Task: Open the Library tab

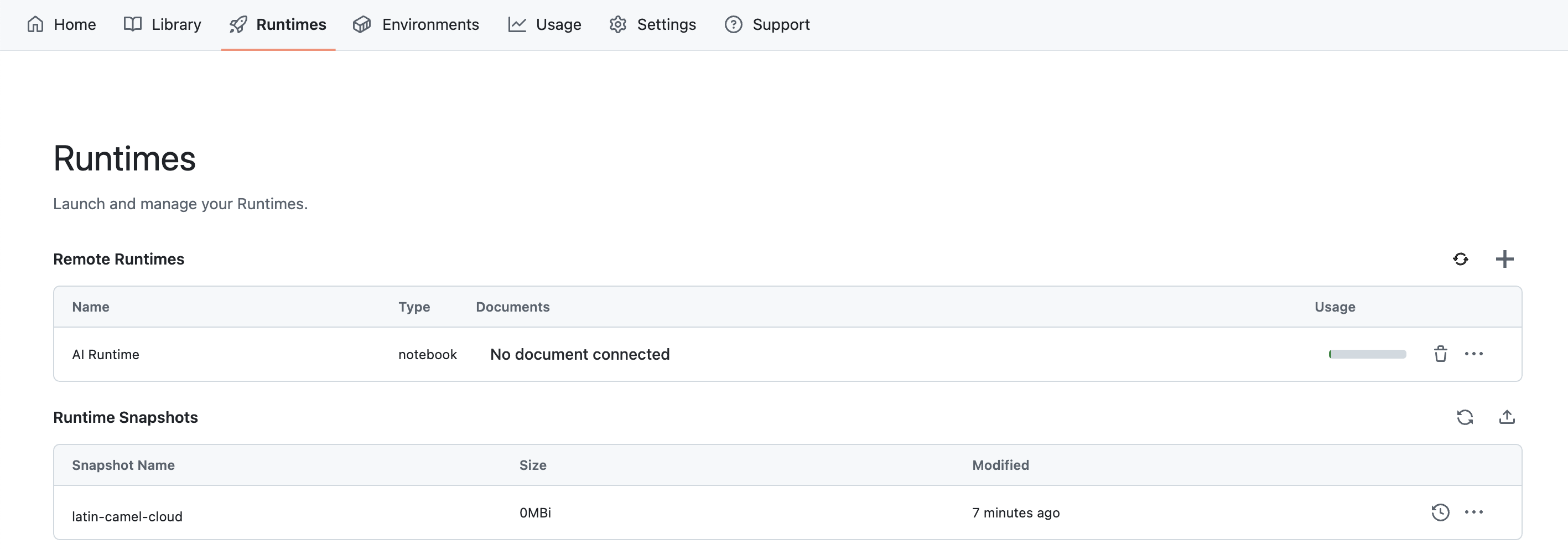Action: pos(163,24)
